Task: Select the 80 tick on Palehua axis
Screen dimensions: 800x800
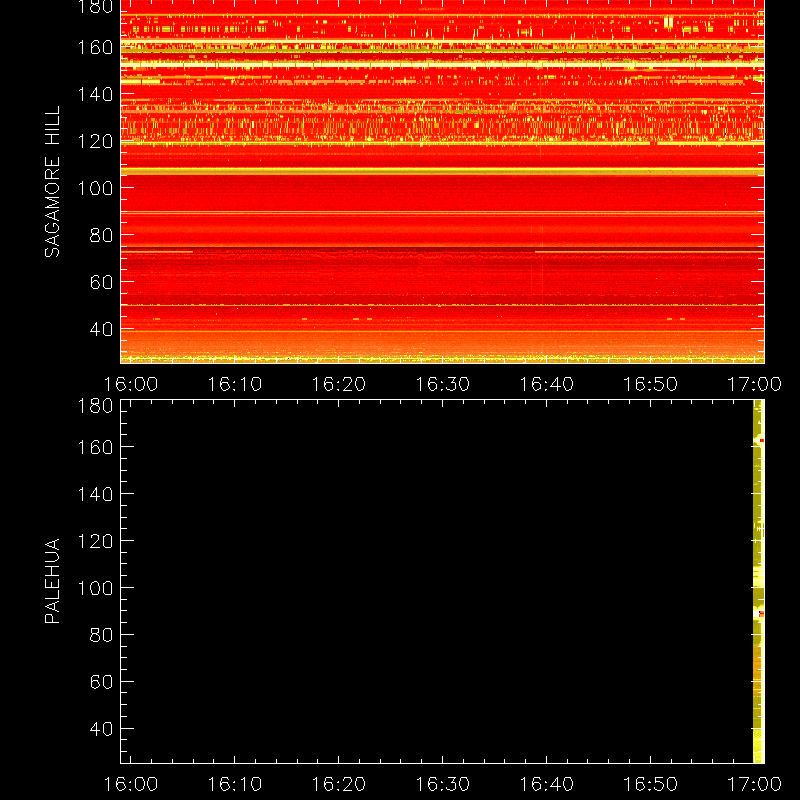Action: pos(101,635)
